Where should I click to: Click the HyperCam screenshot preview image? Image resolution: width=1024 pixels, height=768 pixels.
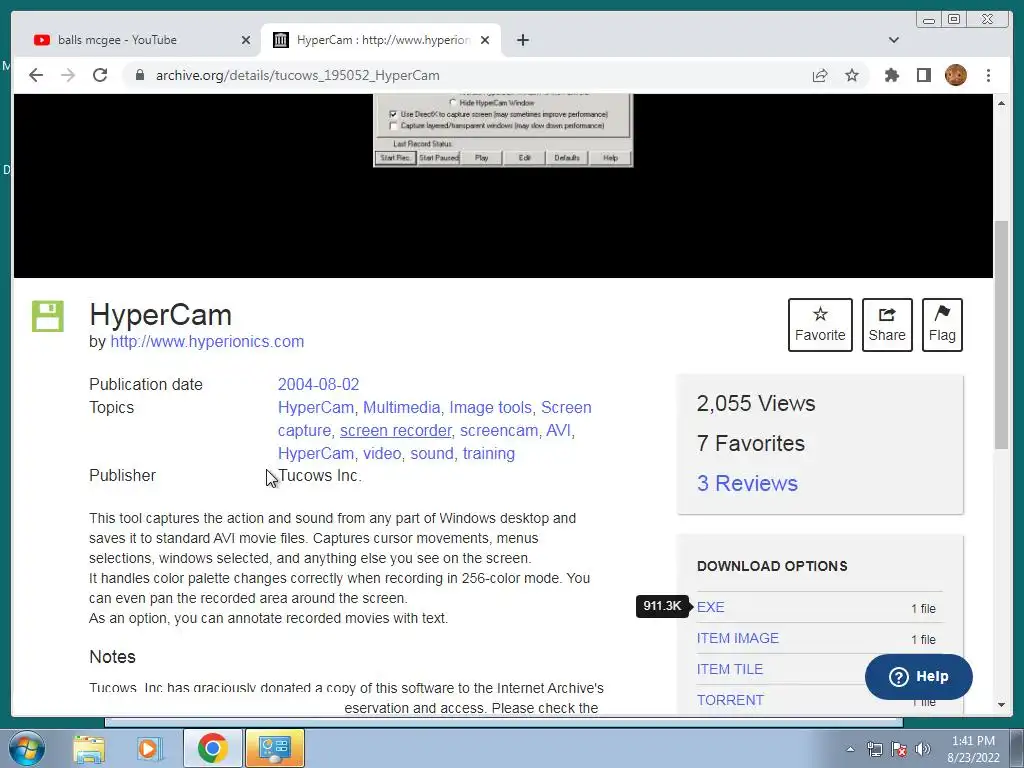[503, 131]
